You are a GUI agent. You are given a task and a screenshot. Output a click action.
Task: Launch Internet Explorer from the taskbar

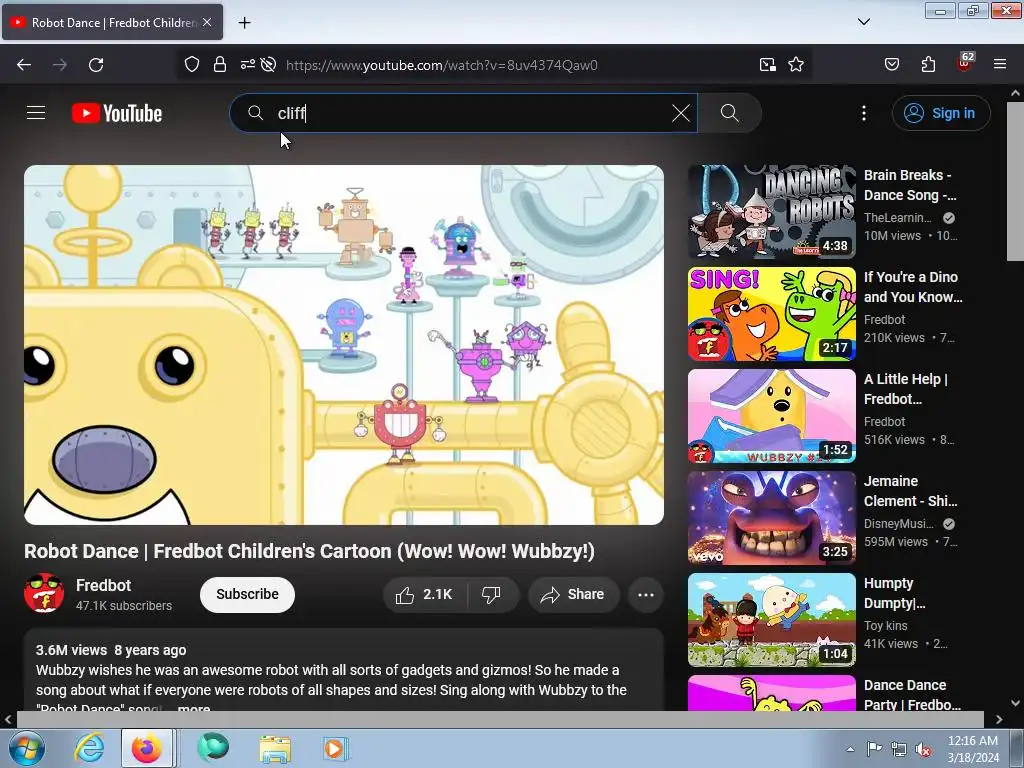[x=89, y=748]
